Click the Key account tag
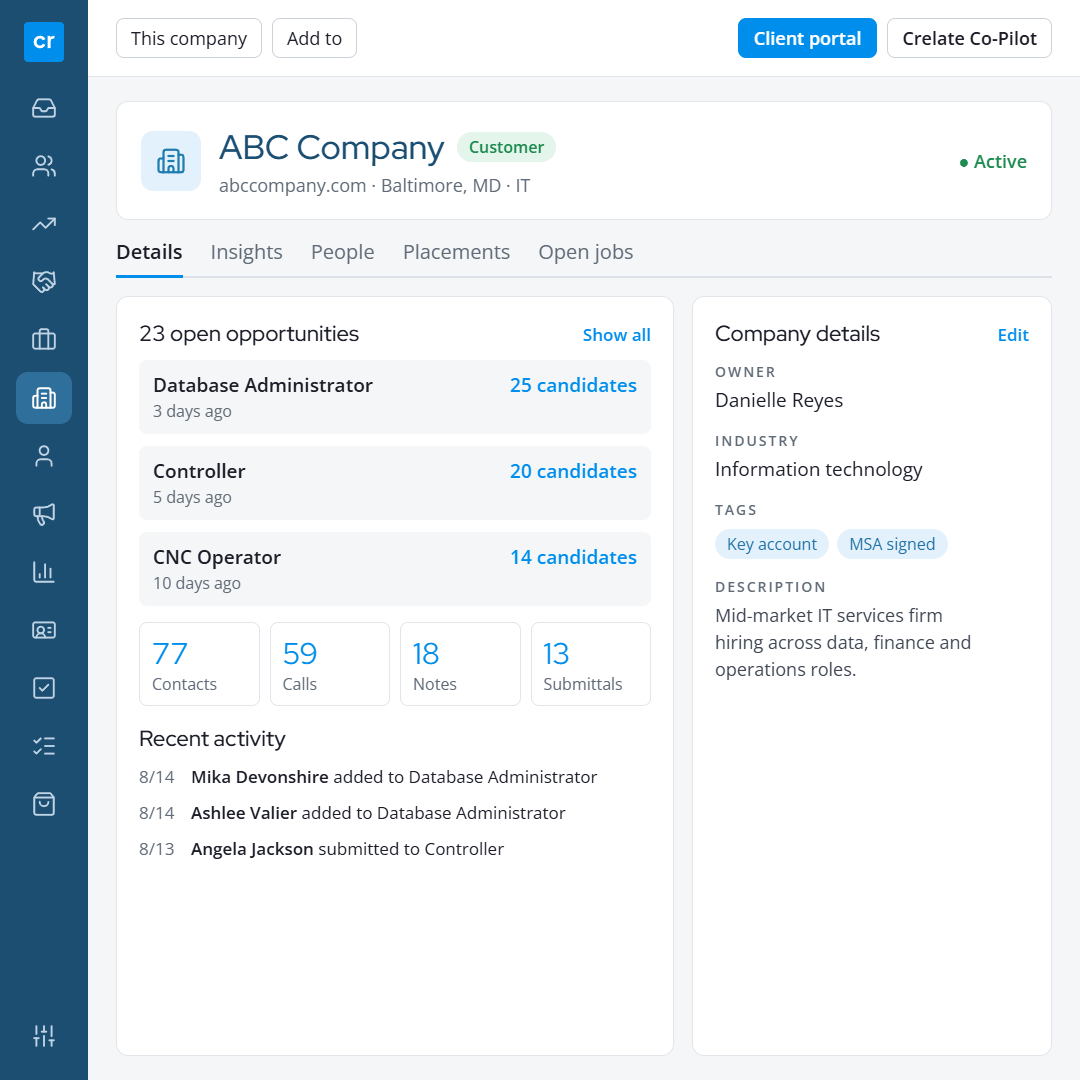Image resolution: width=1080 pixels, height=1080 pixels. point(772,544)
